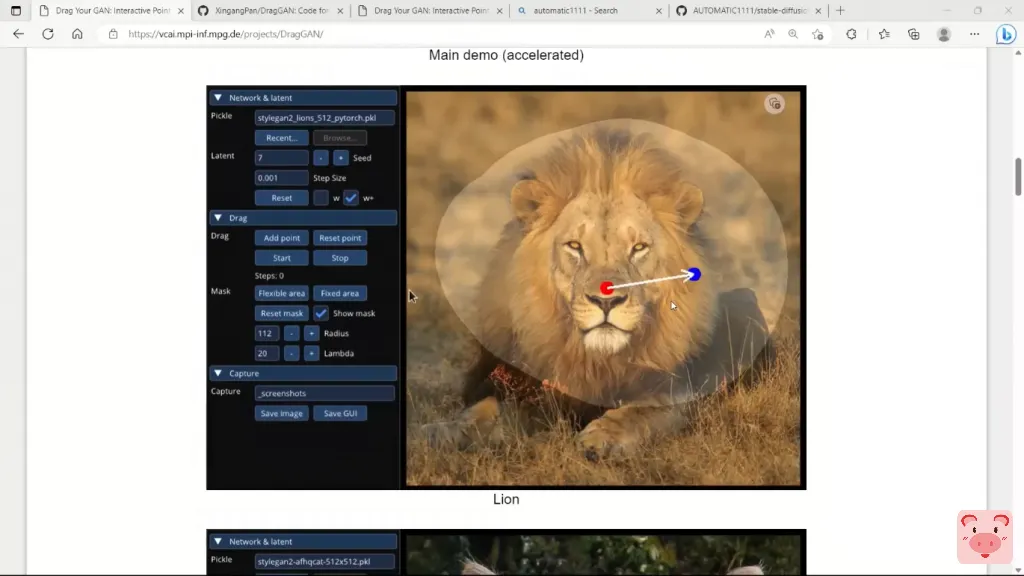Open the zoom magnifier icon in address bar

(x=793, y=34)
